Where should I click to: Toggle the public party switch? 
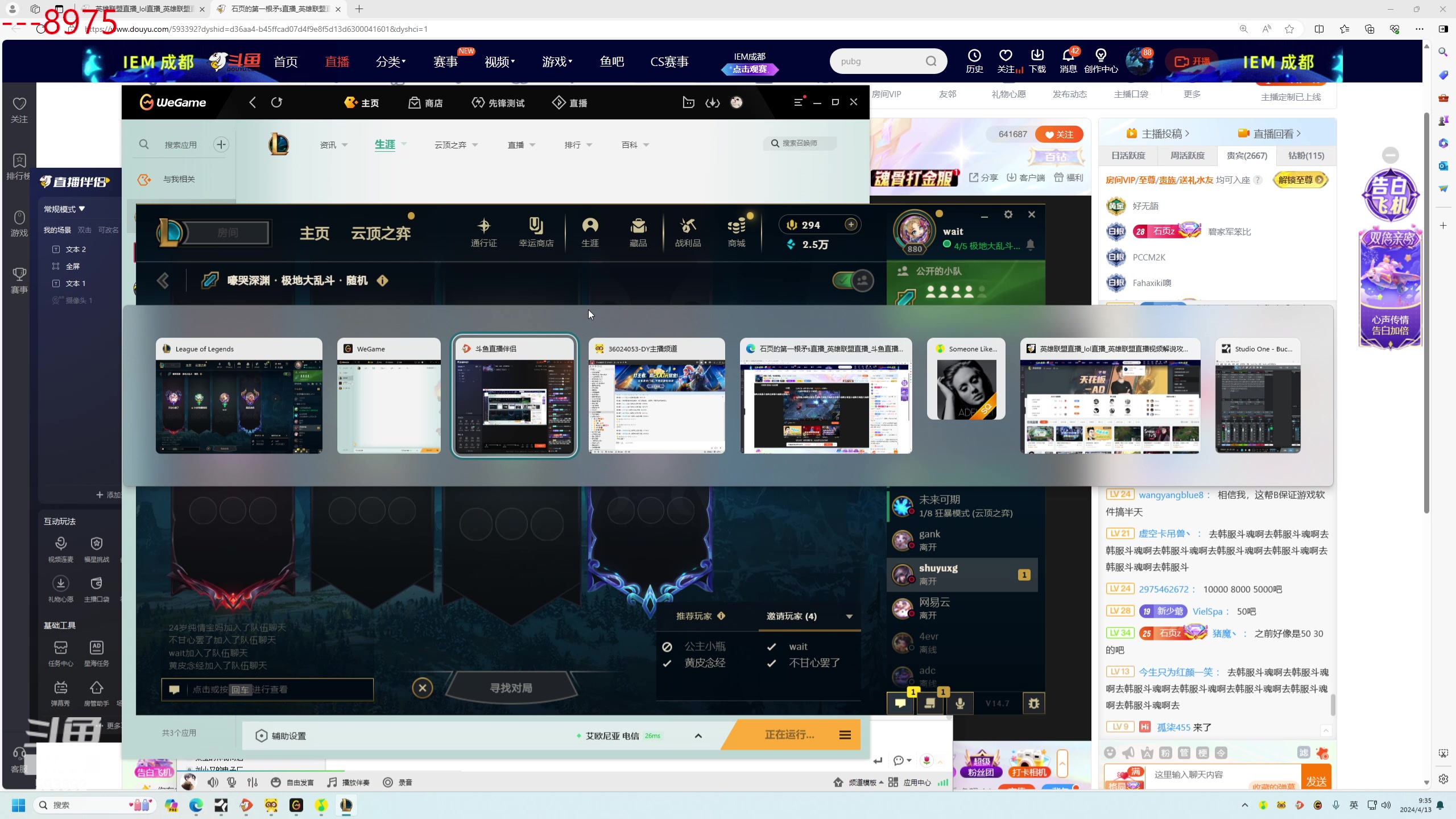coord(853,280)
